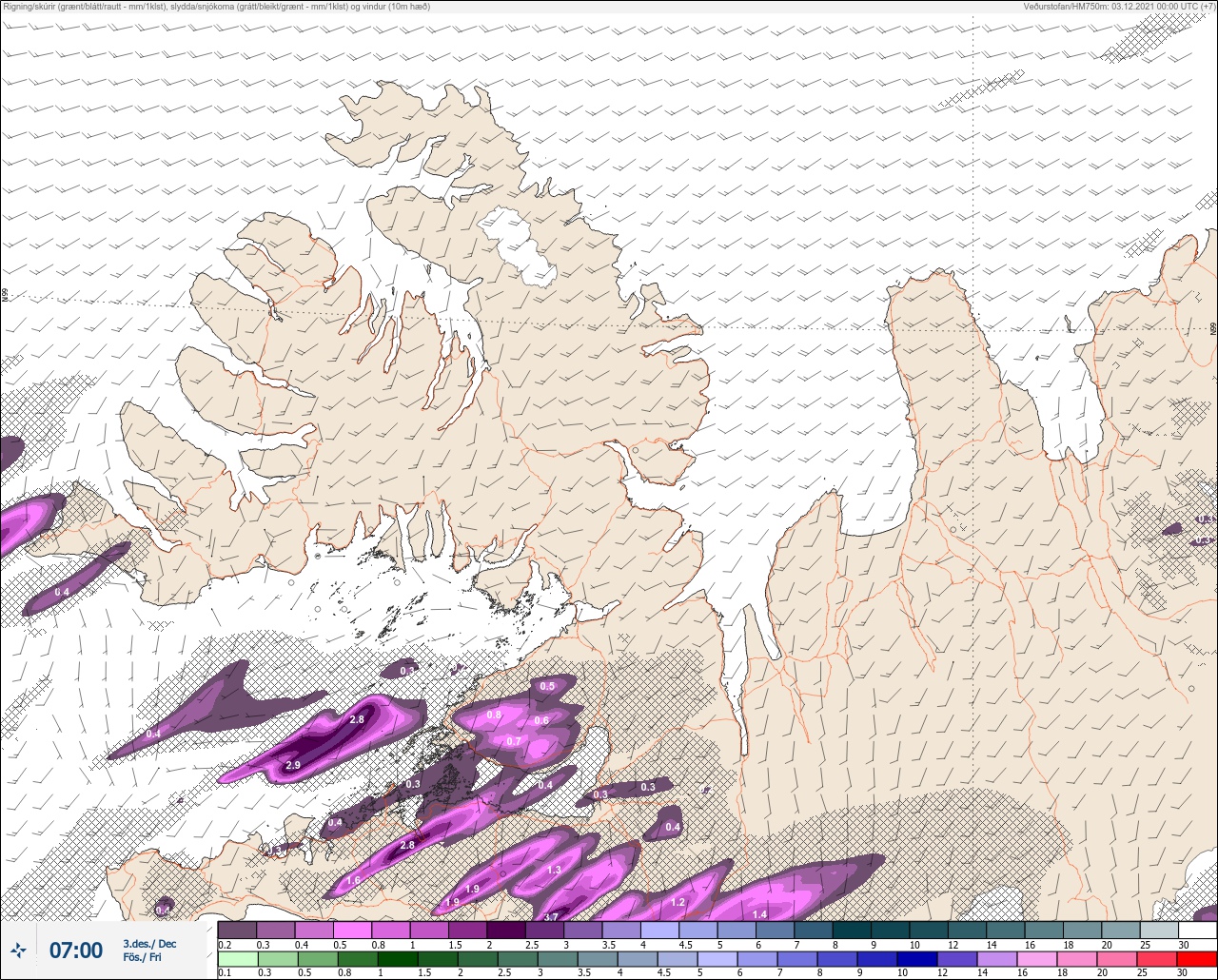The image size is (1218, 980).
Task: Click the 0.6 precipitation value on the map
Action: pyautogui.click(x=541, y=720)
